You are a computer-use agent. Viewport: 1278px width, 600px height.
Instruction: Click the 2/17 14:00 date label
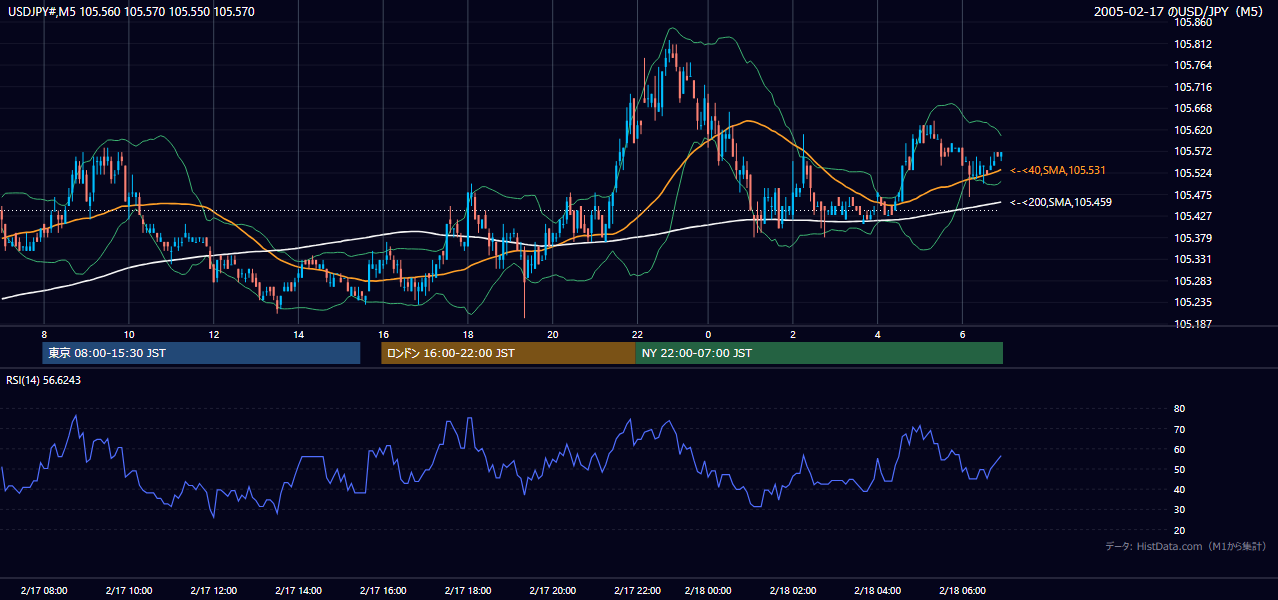pos(299,591)
